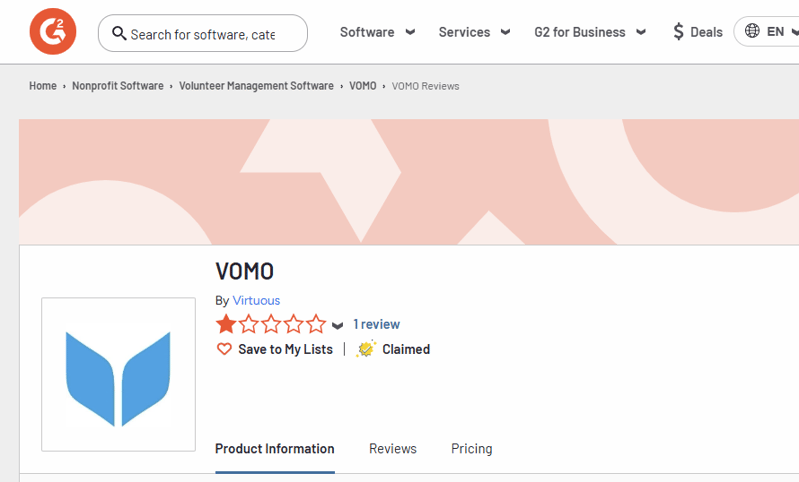Expand G2 for Business chevron
Screen dimensions: 799x482
pos(641,32)
